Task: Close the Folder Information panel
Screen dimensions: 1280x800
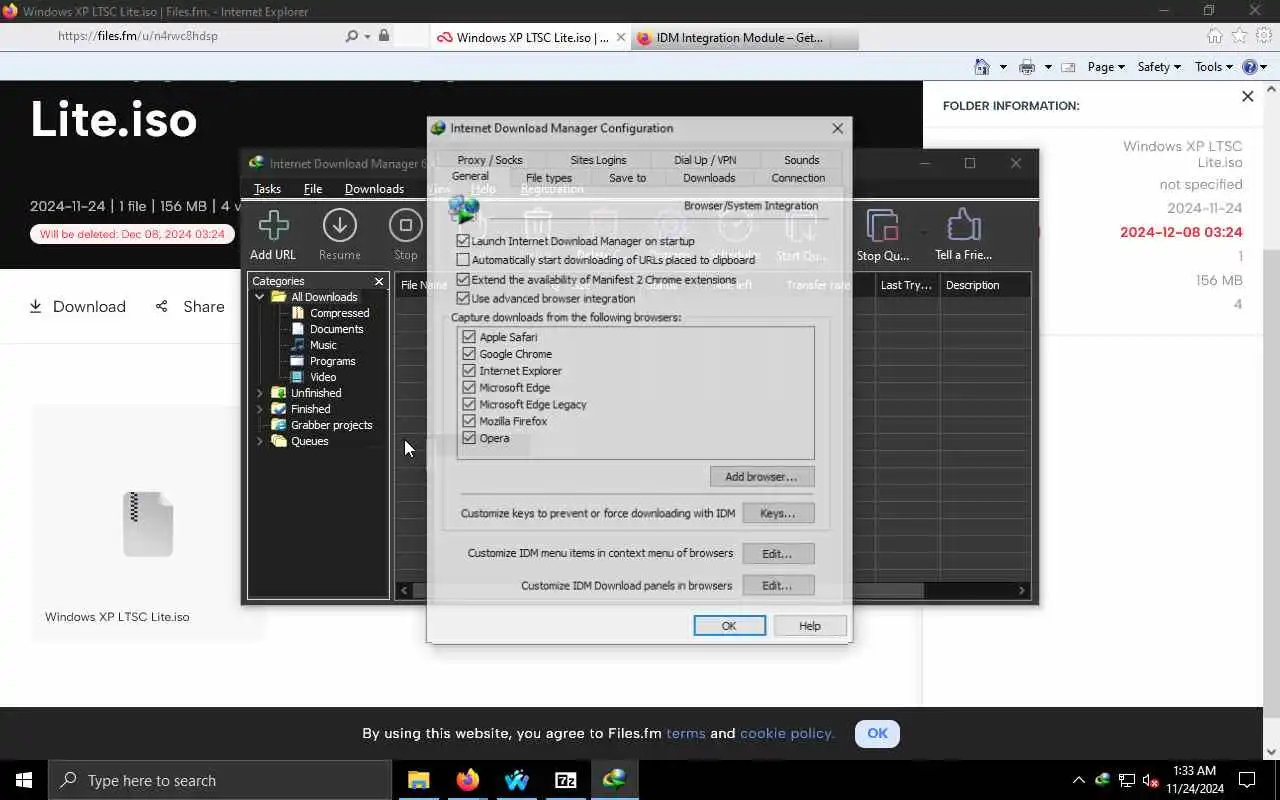Action: pyautogui.click(x=1247, y=97)
